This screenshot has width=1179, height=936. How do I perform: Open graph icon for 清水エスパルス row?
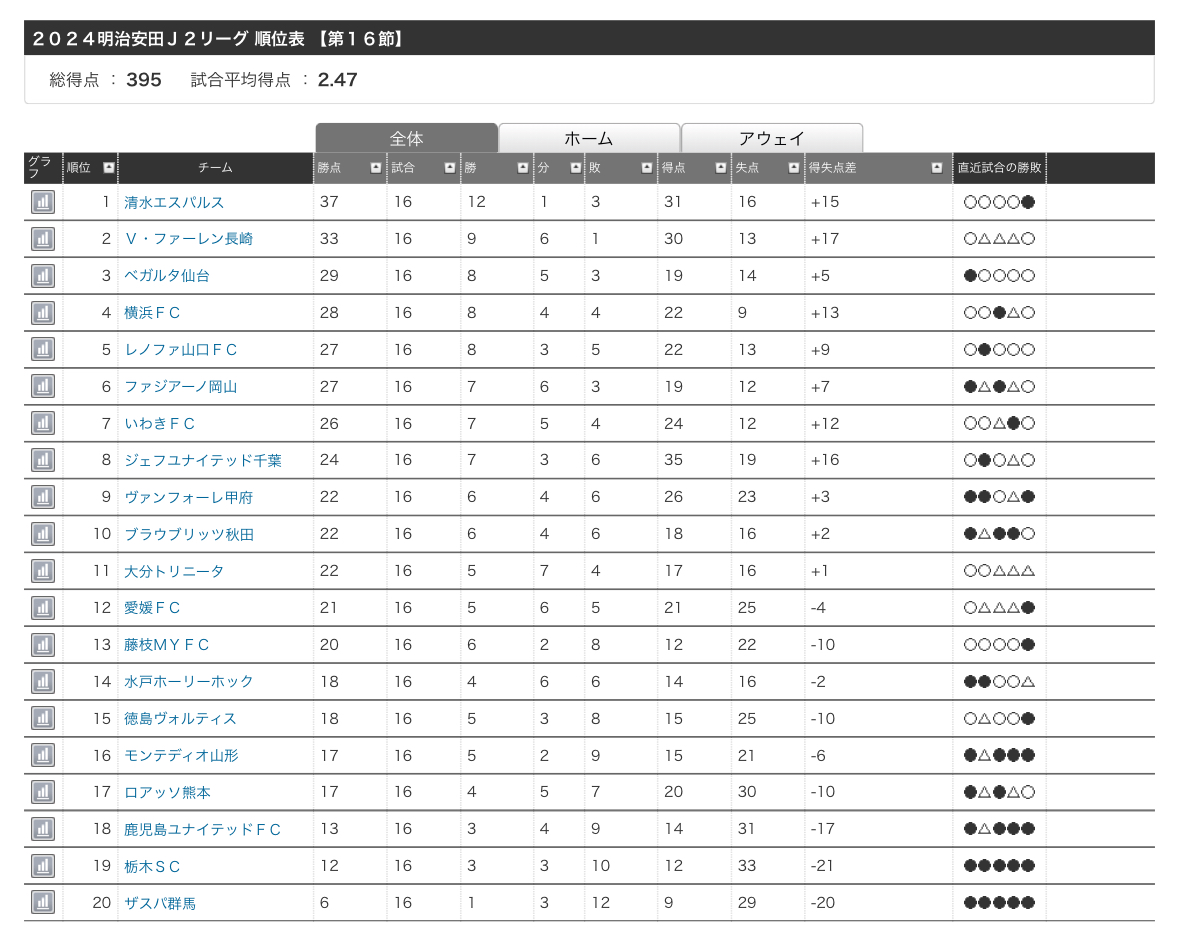coord(43,201)
